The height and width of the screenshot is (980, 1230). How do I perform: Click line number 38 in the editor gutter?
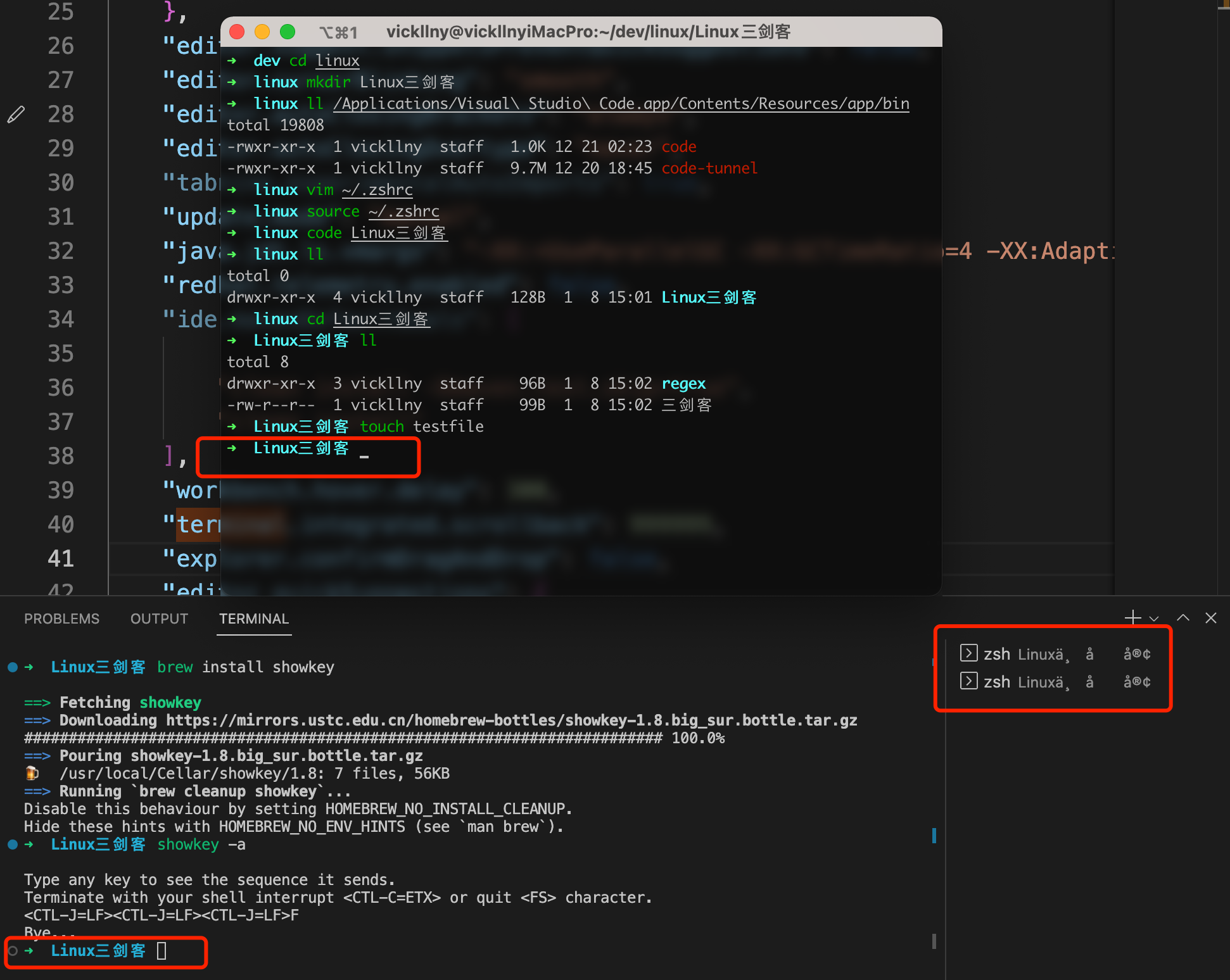[x=60, y=456]
